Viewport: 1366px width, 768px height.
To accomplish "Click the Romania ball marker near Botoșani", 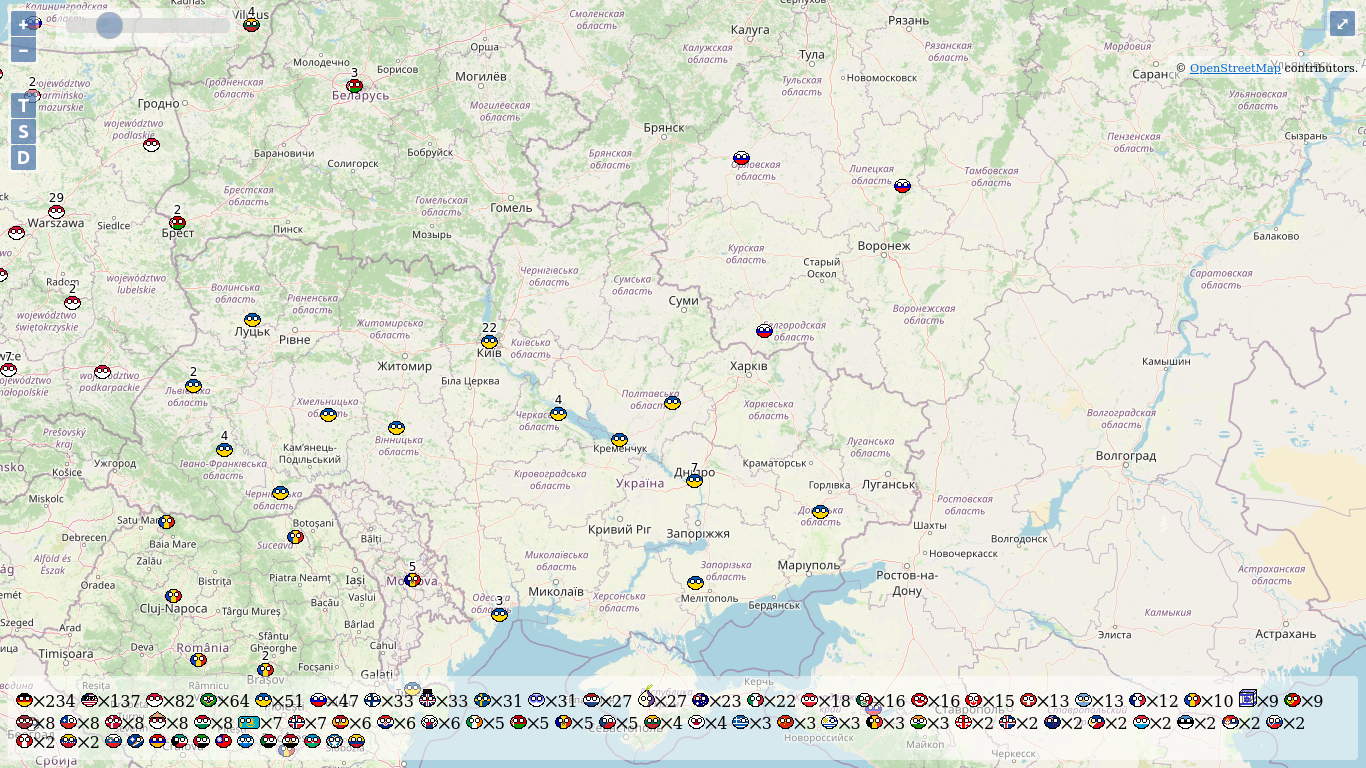I will pyautogui.click(x=295, y=537).
